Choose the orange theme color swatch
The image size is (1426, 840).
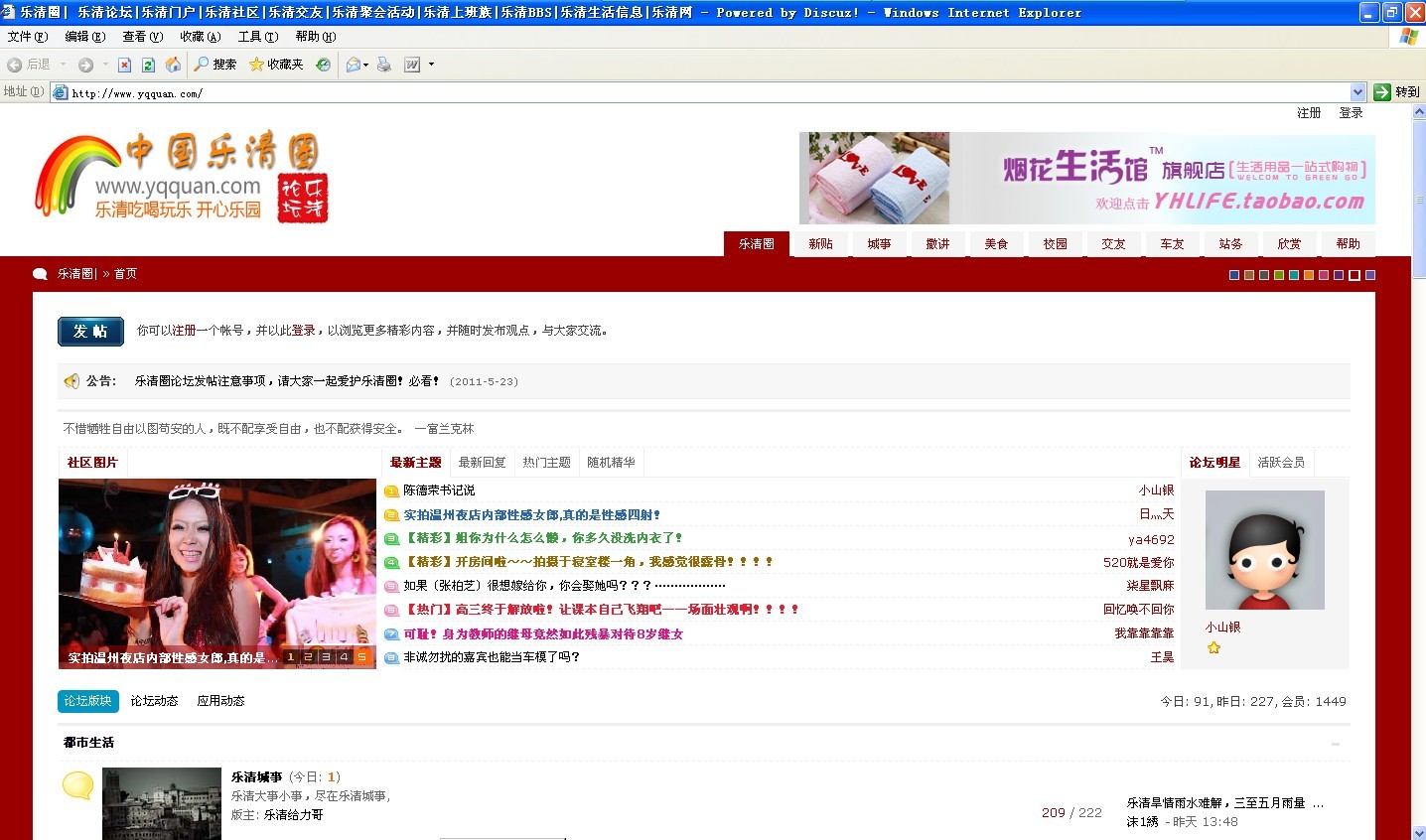coord(1309,275)
